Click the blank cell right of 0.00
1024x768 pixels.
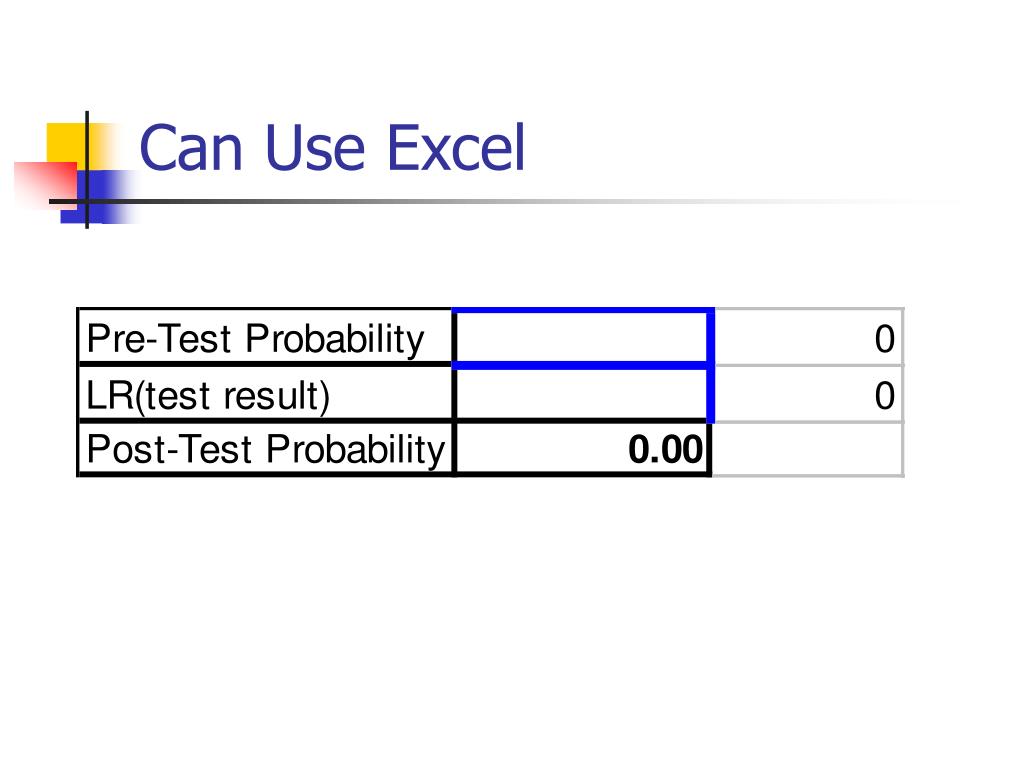point(808,450)
